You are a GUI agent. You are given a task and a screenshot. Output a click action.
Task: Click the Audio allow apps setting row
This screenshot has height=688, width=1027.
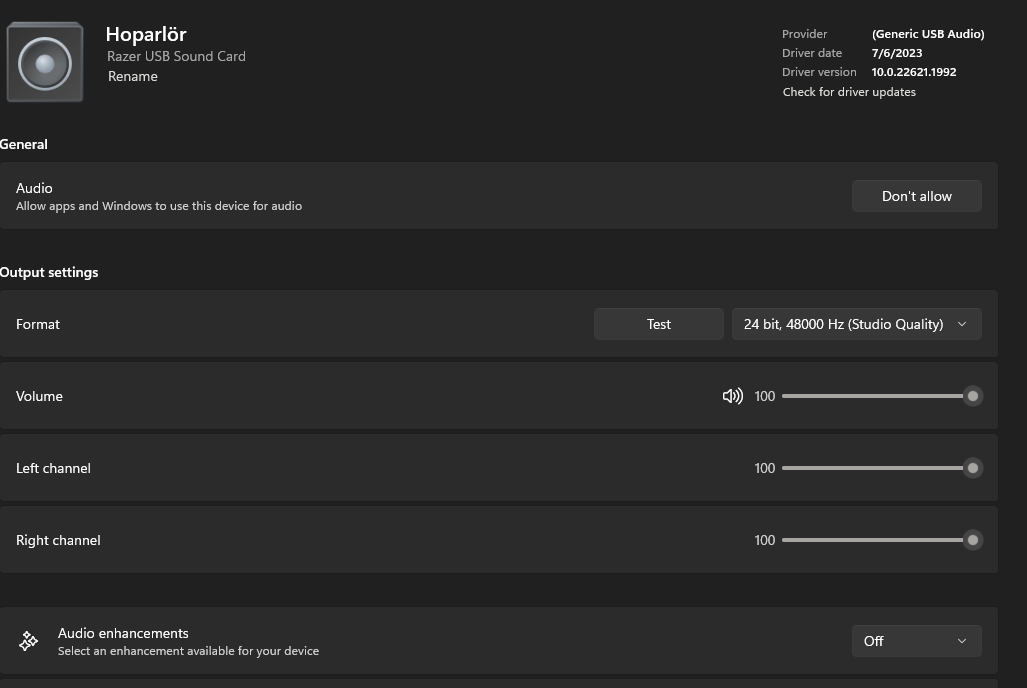point(400,196)
